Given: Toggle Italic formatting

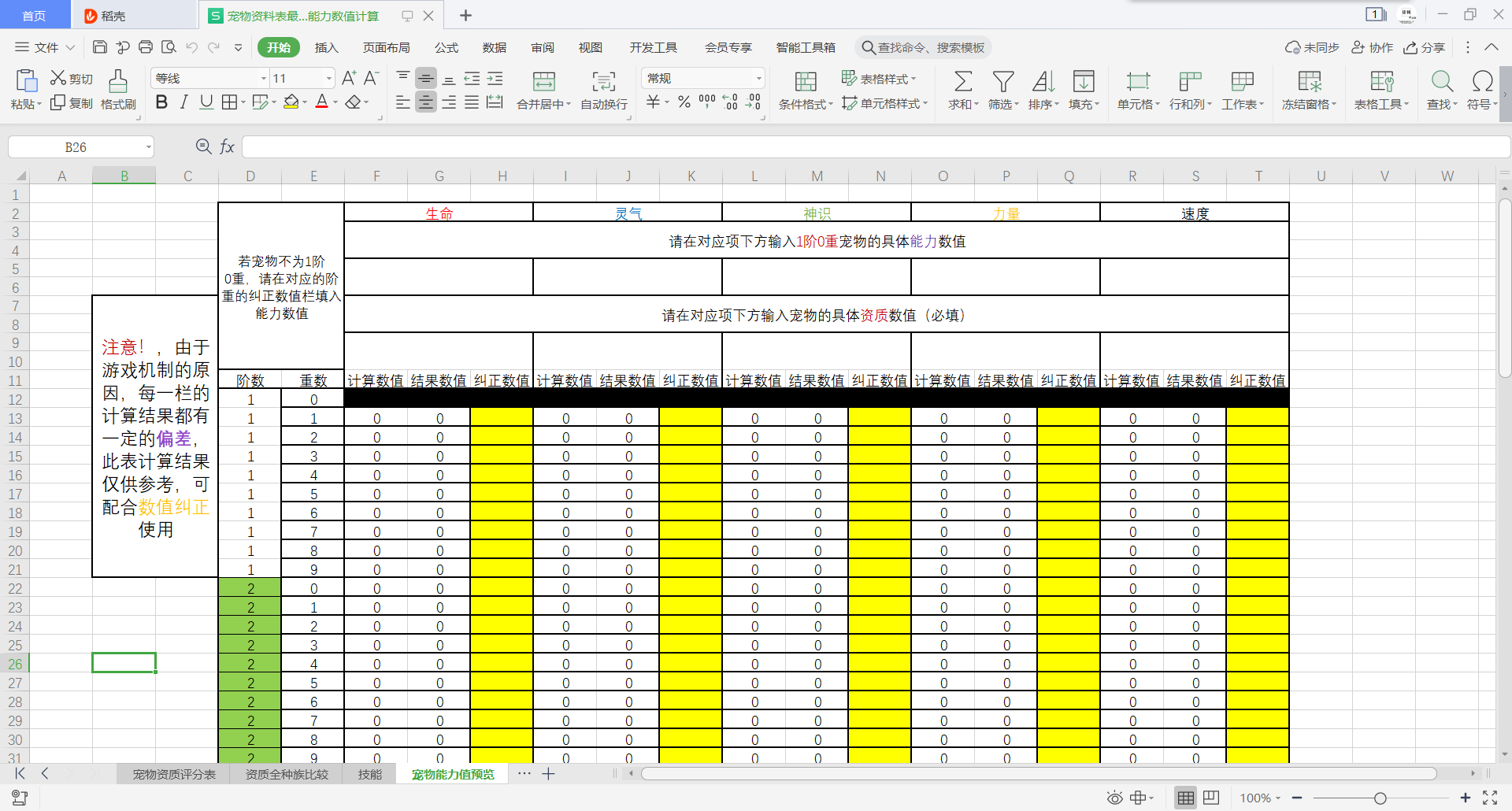Looking at the screenshot, I should (184, 102).
